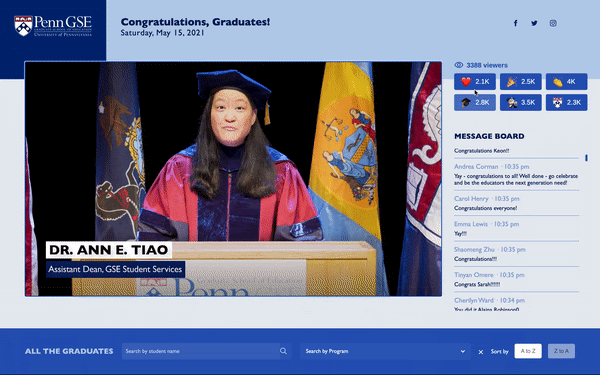
Task: Click the 'Yay!!!' message from Emma Lewis
Action: click(460, 233)
